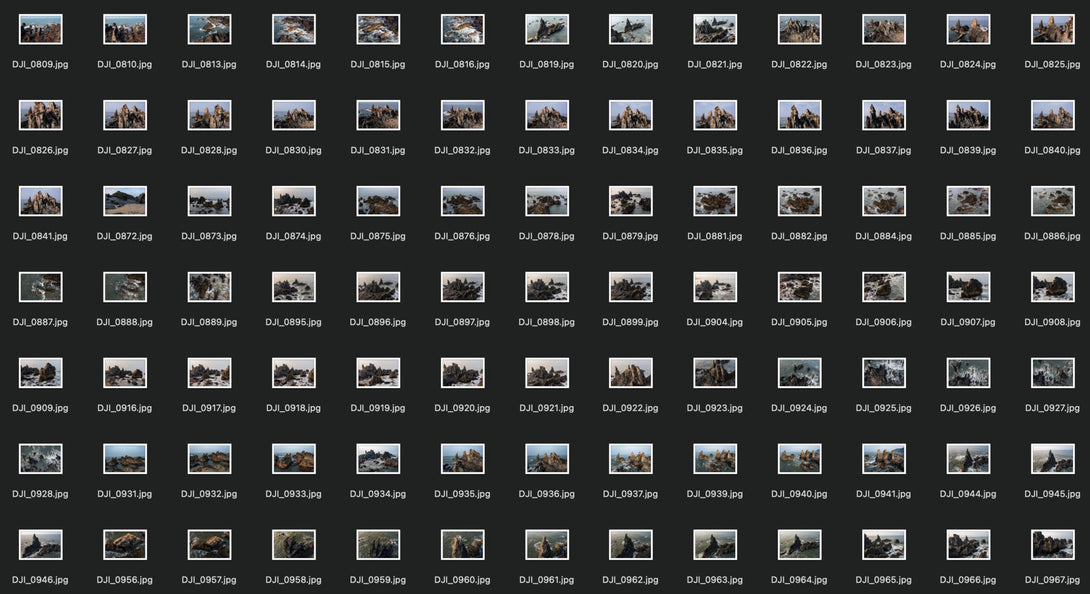Select the label DJI_0888.jpg
1090x594 pixels.
(x=125, y=322)
